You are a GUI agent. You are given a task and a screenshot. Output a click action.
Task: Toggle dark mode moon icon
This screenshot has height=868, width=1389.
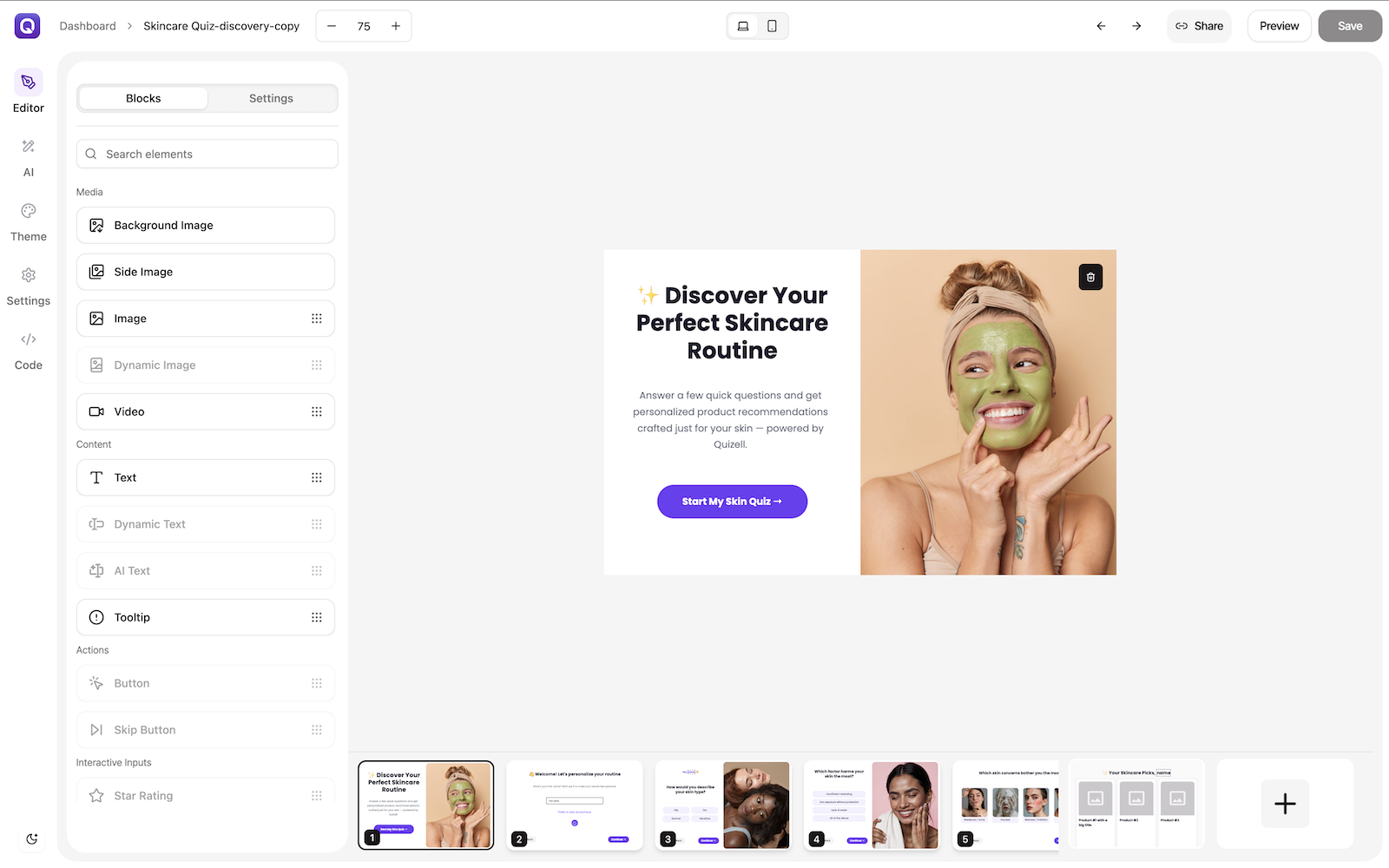coord(32,838)
